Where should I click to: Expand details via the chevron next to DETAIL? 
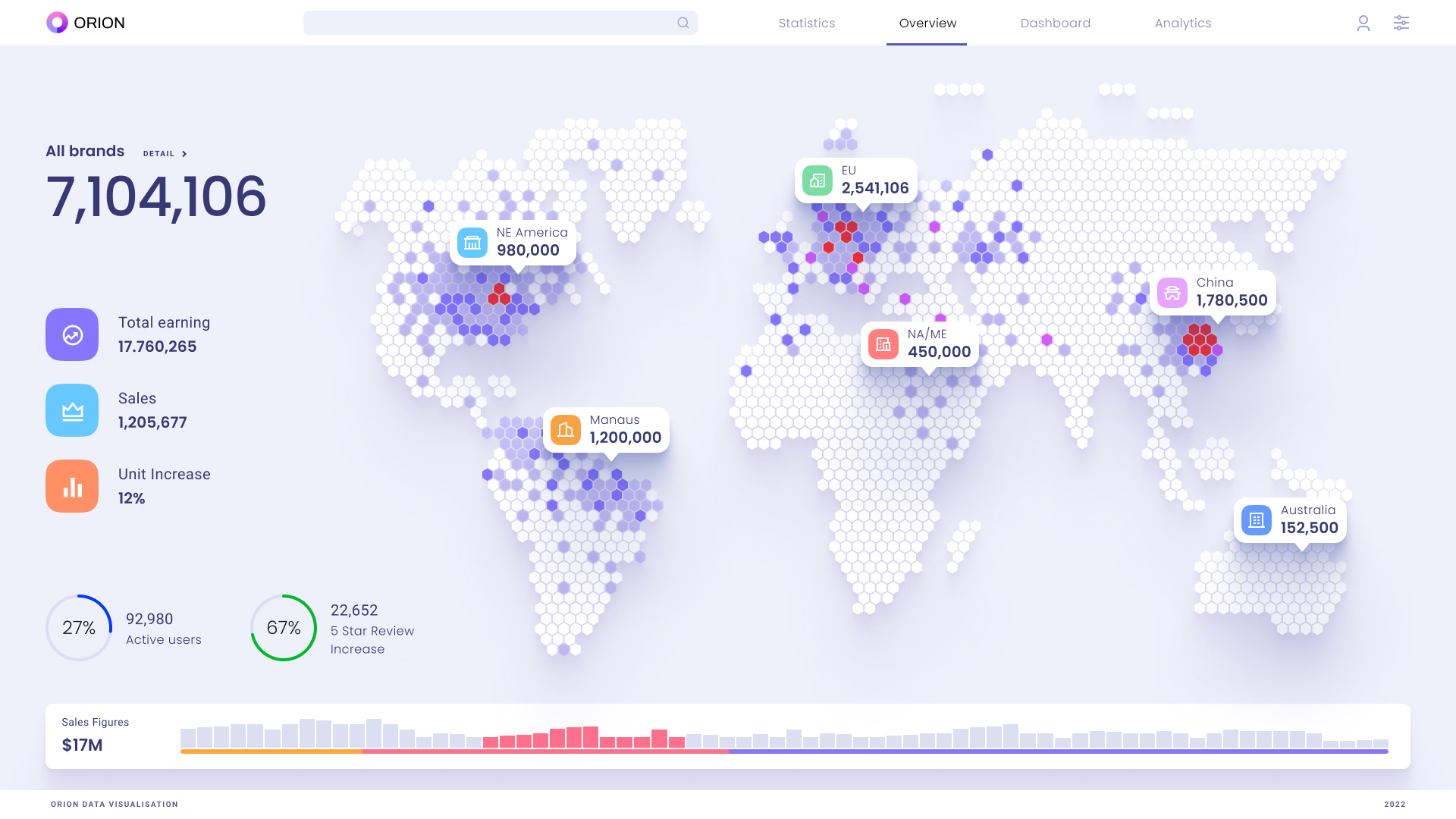pos(184,153)
